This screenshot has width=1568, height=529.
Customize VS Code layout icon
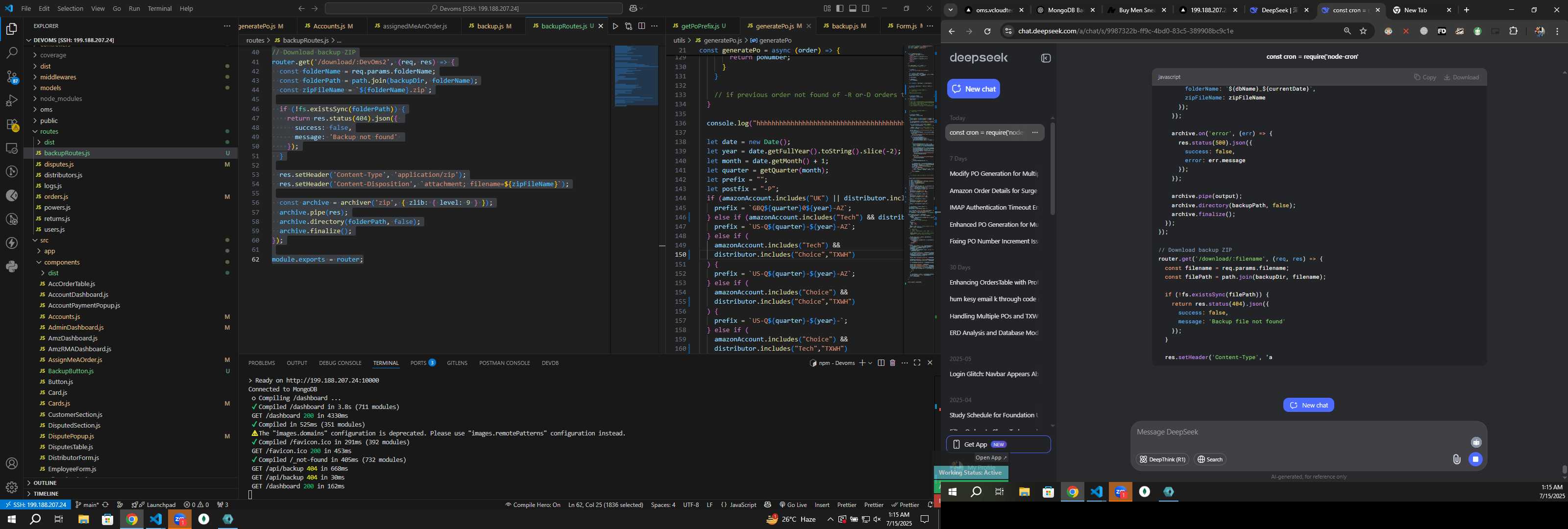[x=827, y=8]
